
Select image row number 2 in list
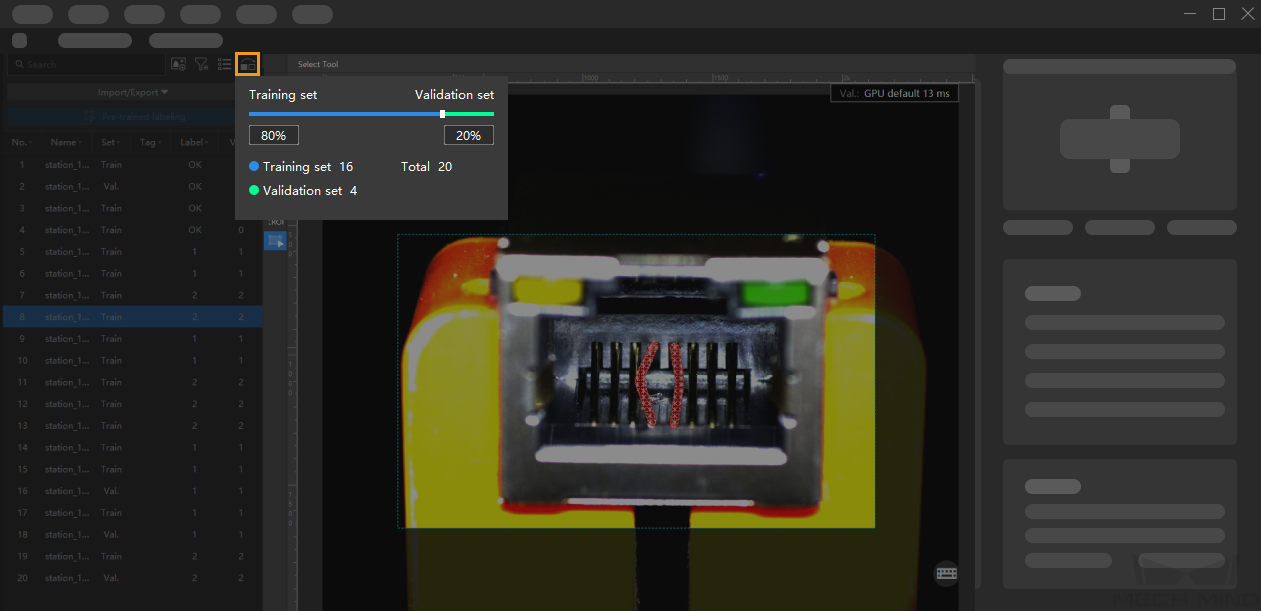130,186
